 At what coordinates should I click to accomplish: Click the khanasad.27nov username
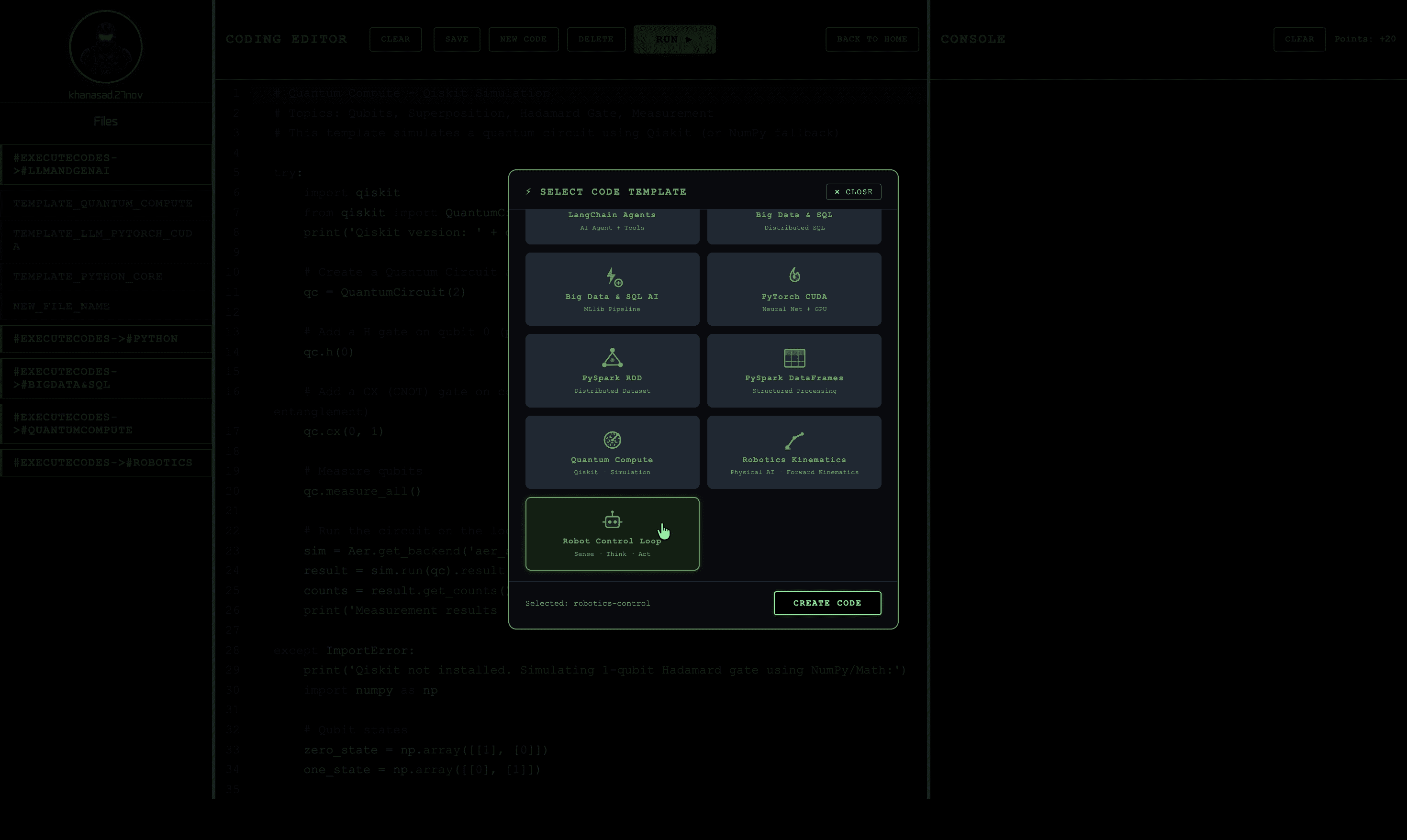point(105,95)
